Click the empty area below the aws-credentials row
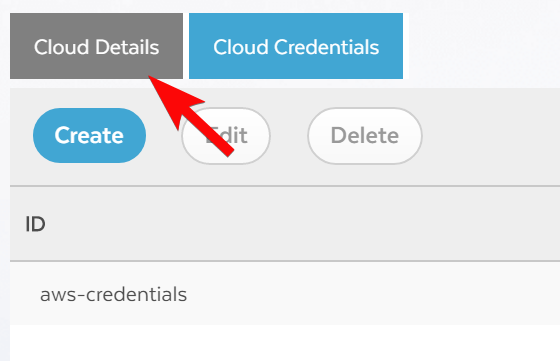560x361 pixels. [285, 343]
